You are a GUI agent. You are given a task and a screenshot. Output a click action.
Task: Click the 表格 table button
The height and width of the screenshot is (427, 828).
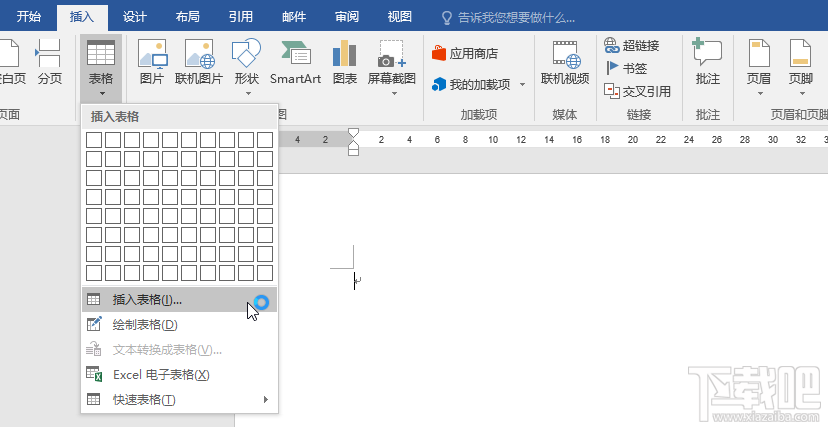click(x=101, y=68)
